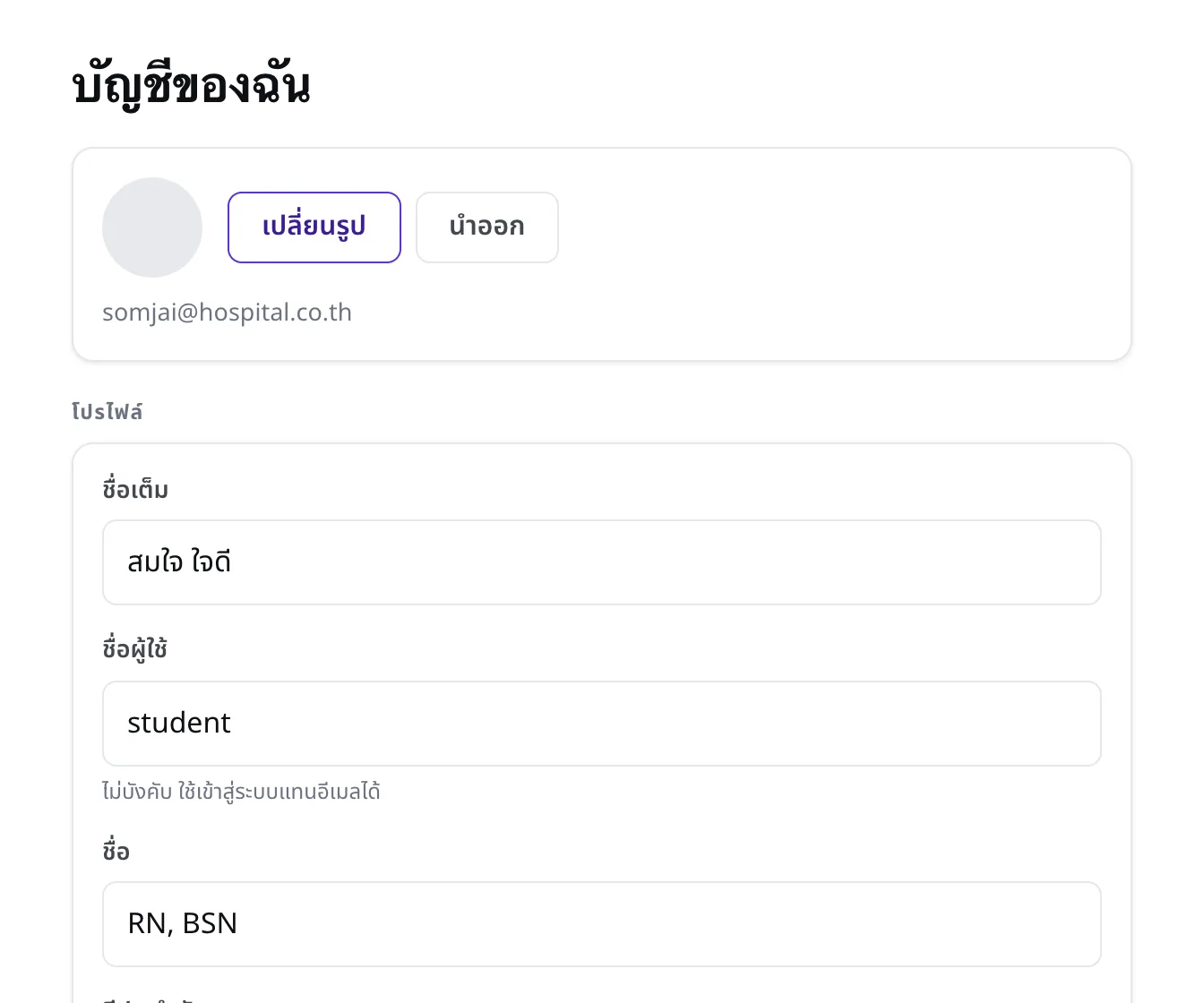Click the gray profile avatar placeholder

pyautogui.click(x=152, y=227)
